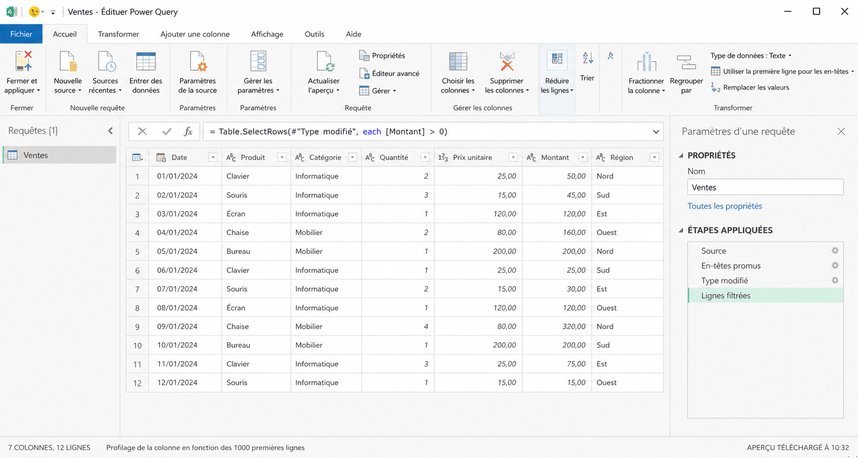Open the quick access toolbar dropdown

coord(53,12)
